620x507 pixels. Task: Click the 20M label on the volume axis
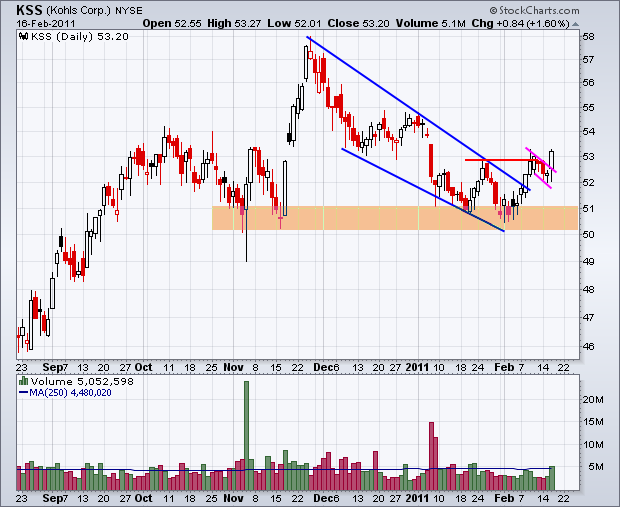(x=593, y=399)
